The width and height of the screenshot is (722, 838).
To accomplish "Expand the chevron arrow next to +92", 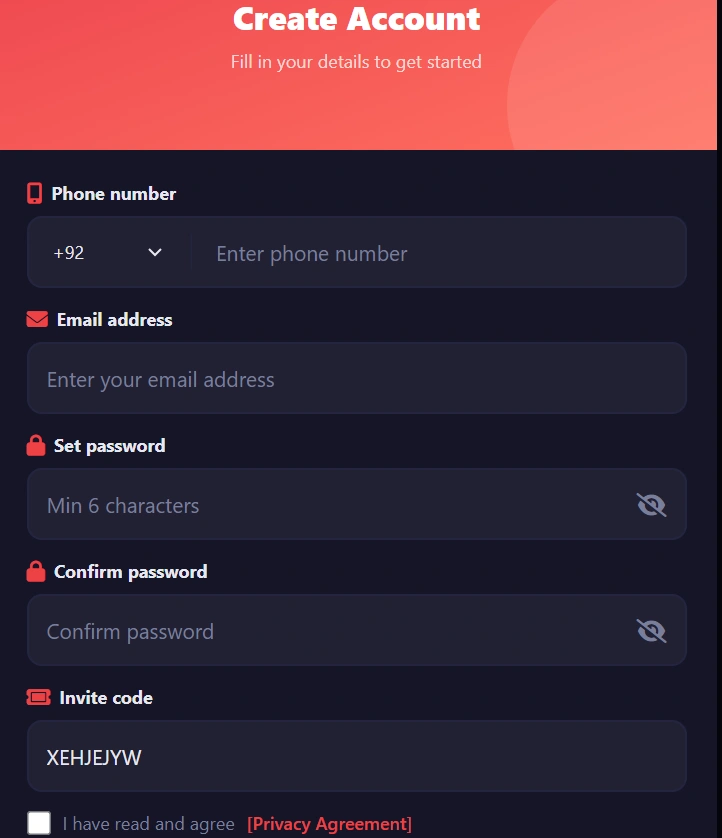I will (155, 253).
